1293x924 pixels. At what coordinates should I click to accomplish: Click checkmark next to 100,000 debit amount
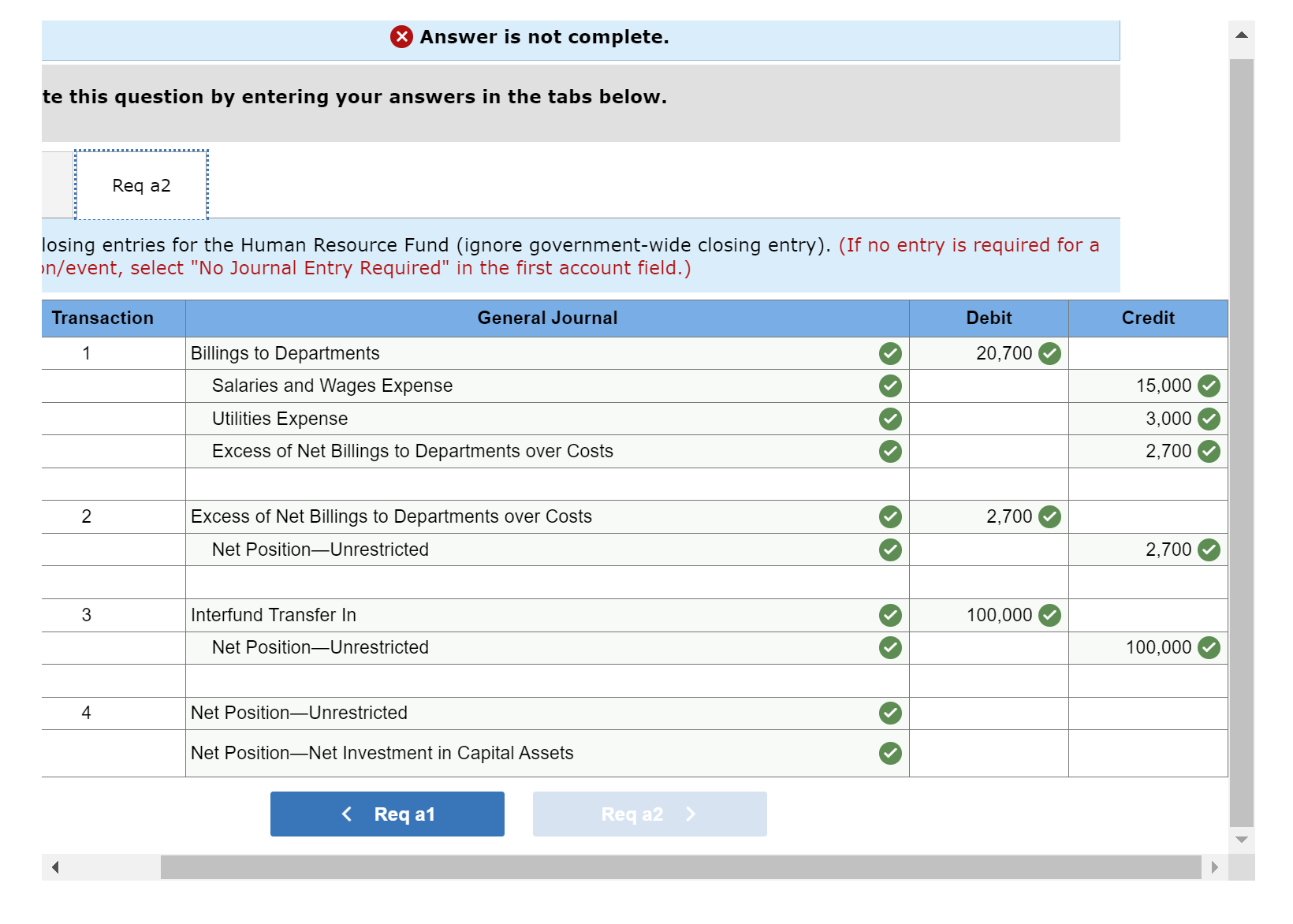point(1049,615)
